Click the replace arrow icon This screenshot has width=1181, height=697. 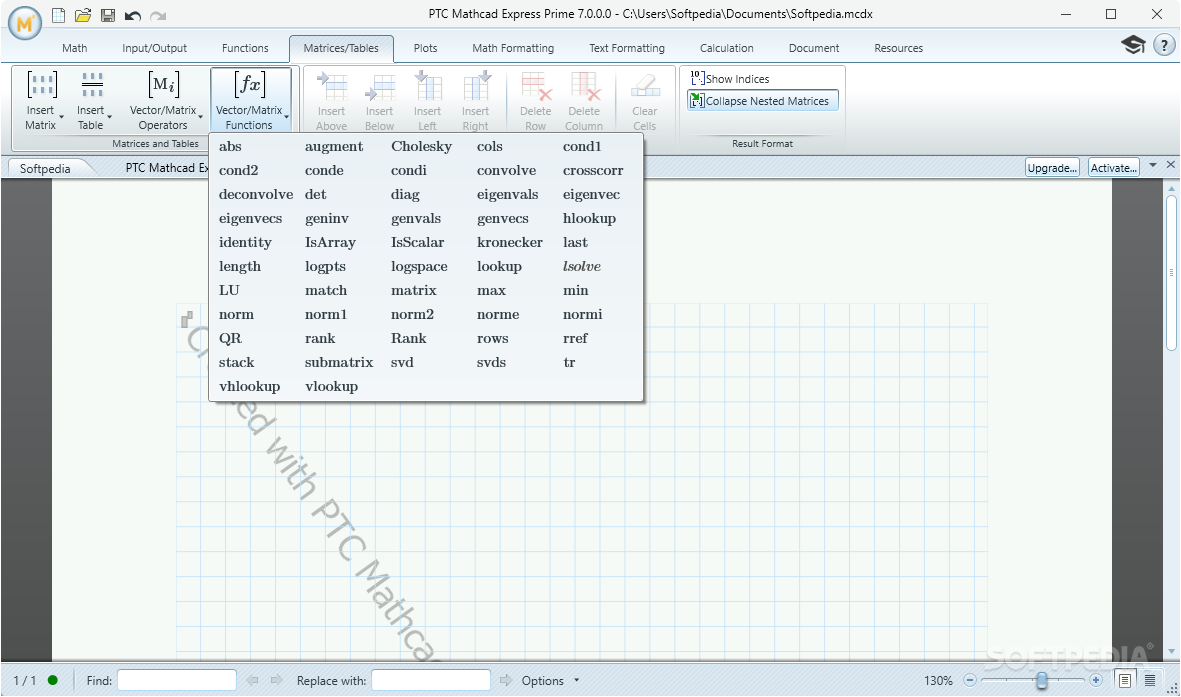point(505,680)
